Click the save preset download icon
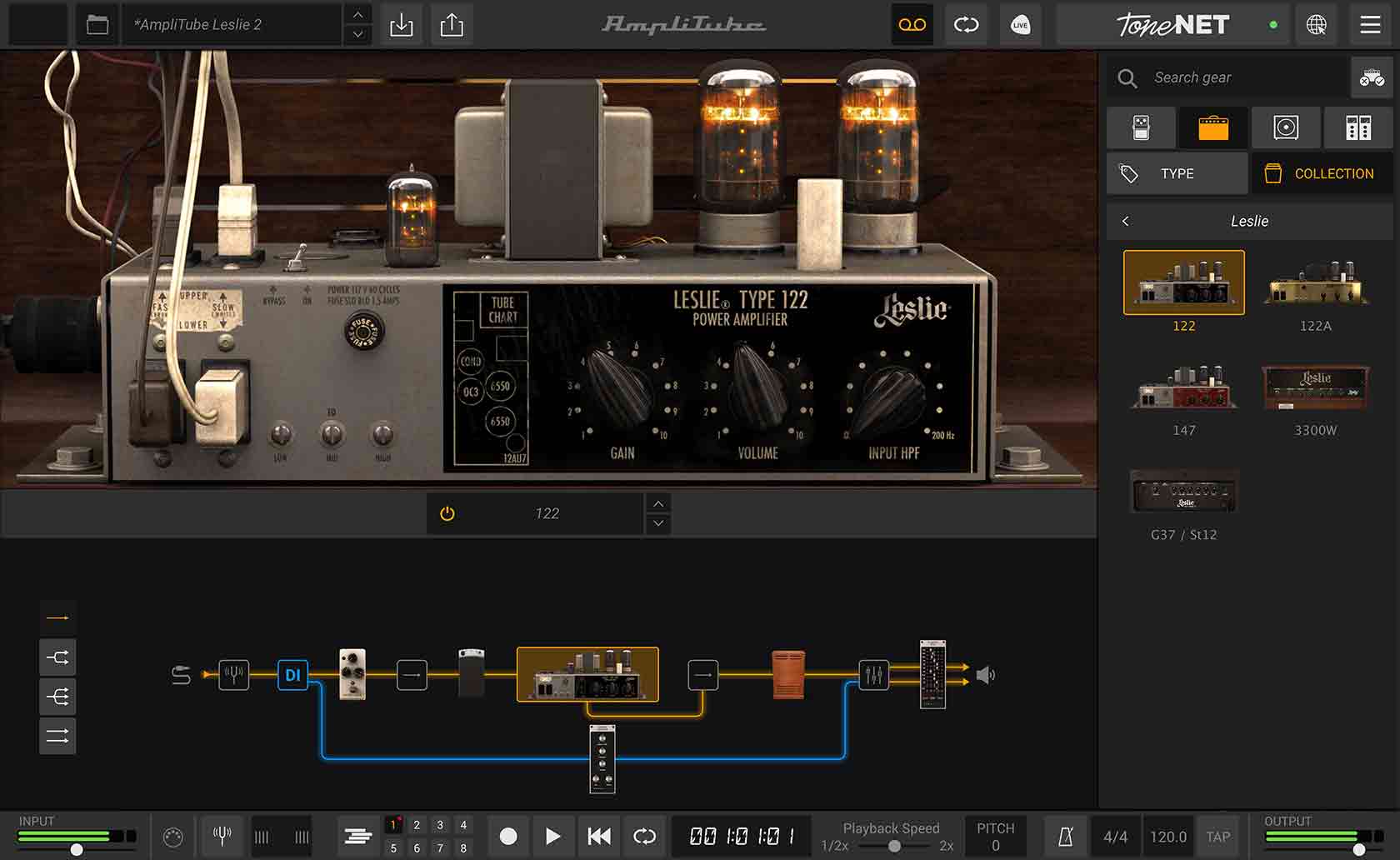 point(401,24)
